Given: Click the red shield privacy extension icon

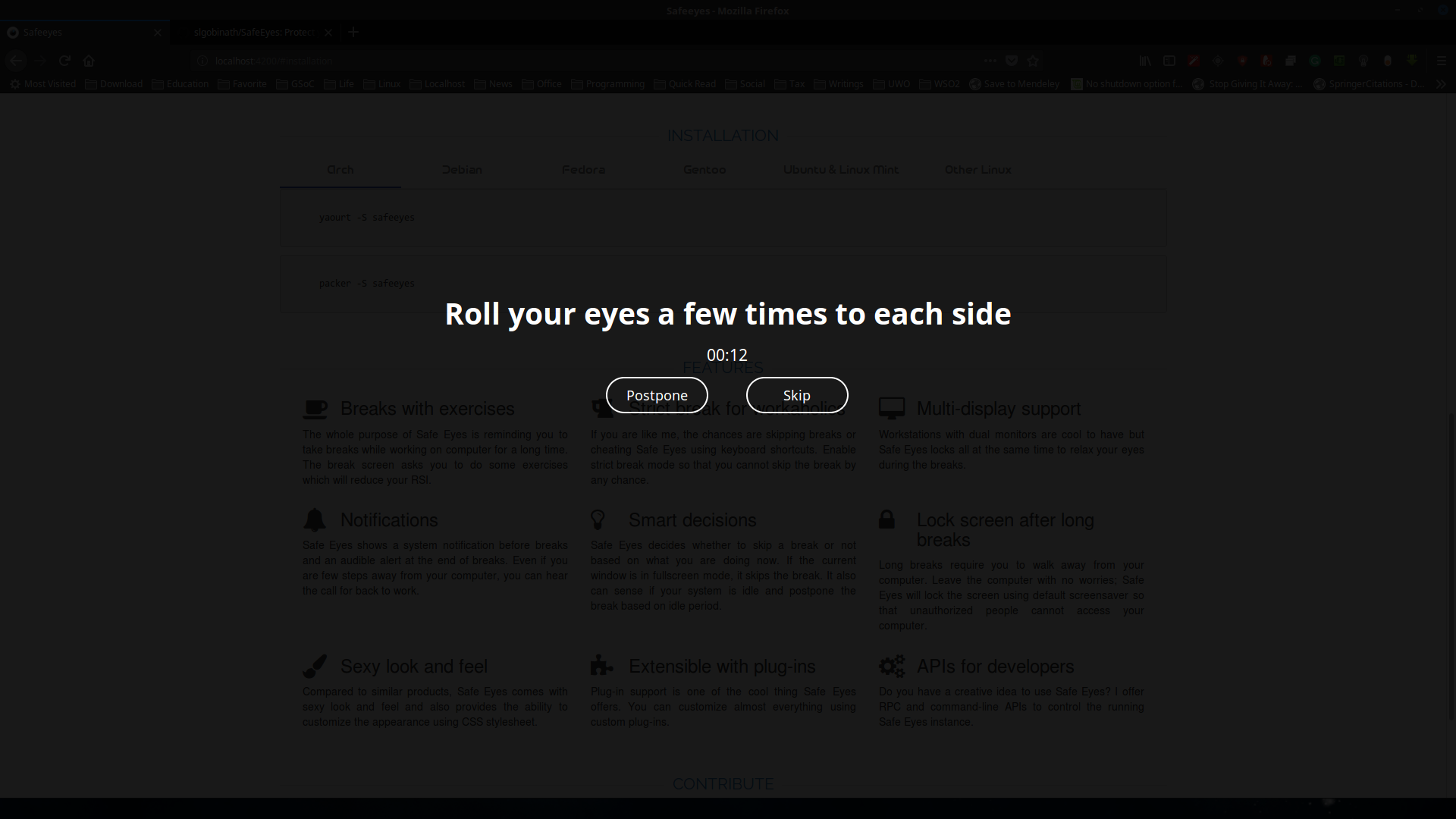Looking at the screenshot, I should click(1241, 61).
